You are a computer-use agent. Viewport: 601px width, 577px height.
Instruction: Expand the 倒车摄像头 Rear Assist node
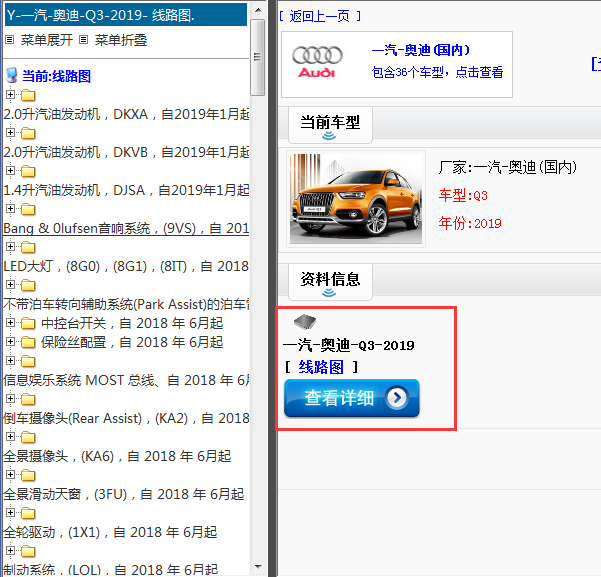(10, 399)
